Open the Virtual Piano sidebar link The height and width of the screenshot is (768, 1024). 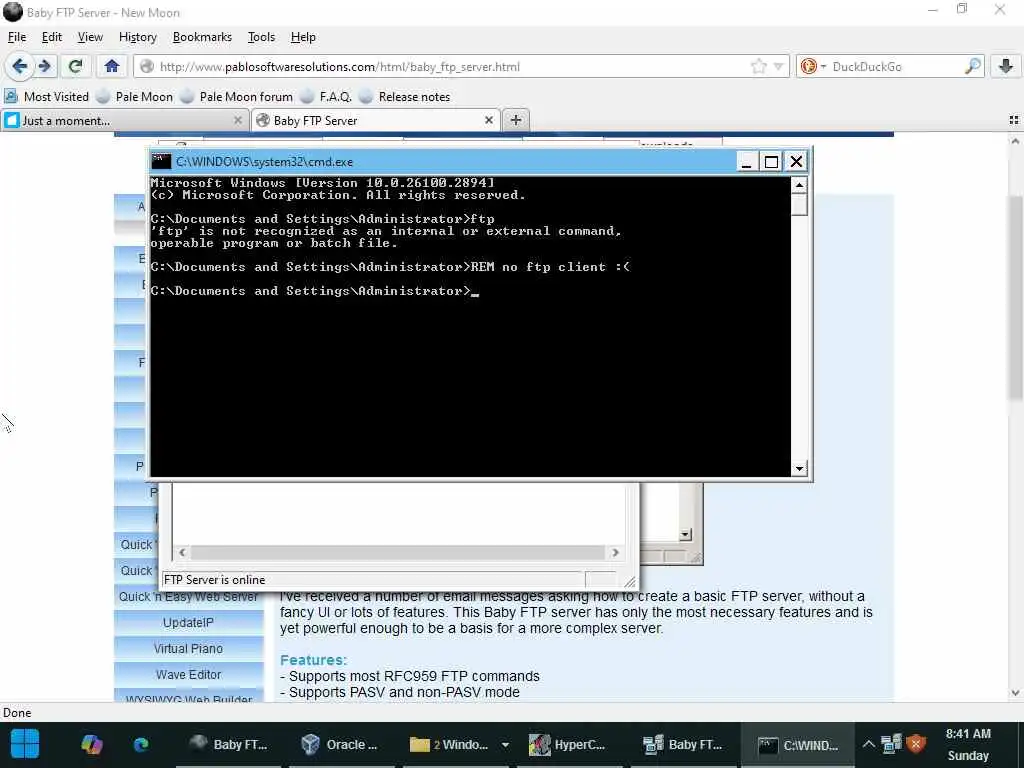188,648
